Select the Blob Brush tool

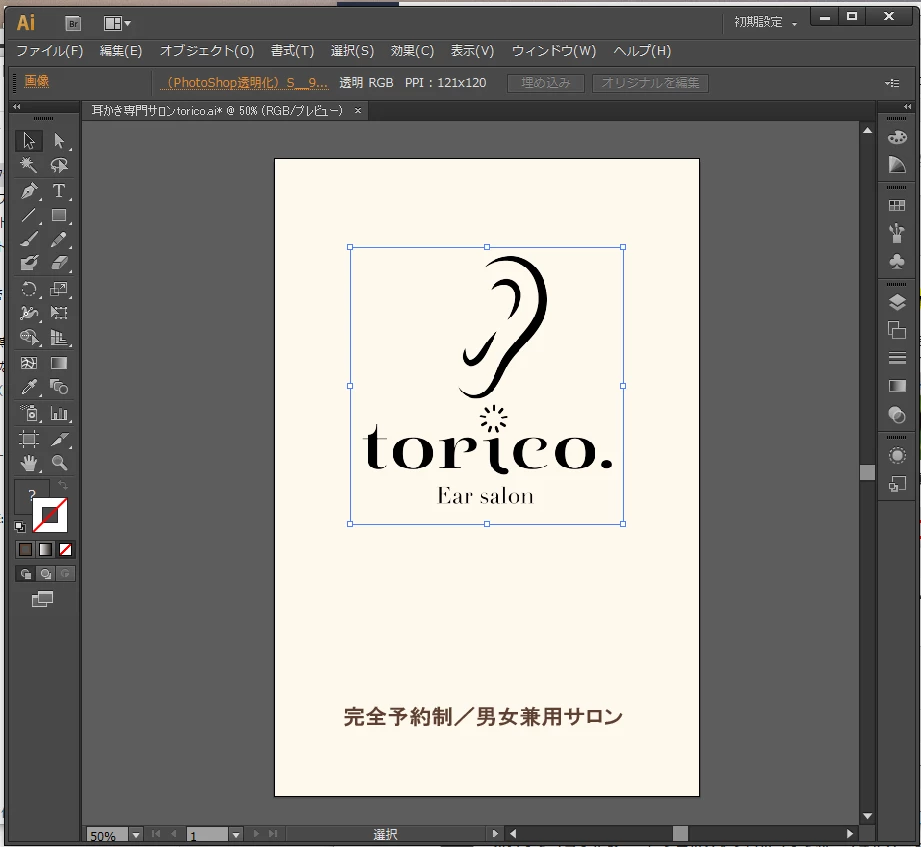pos(29,263)
